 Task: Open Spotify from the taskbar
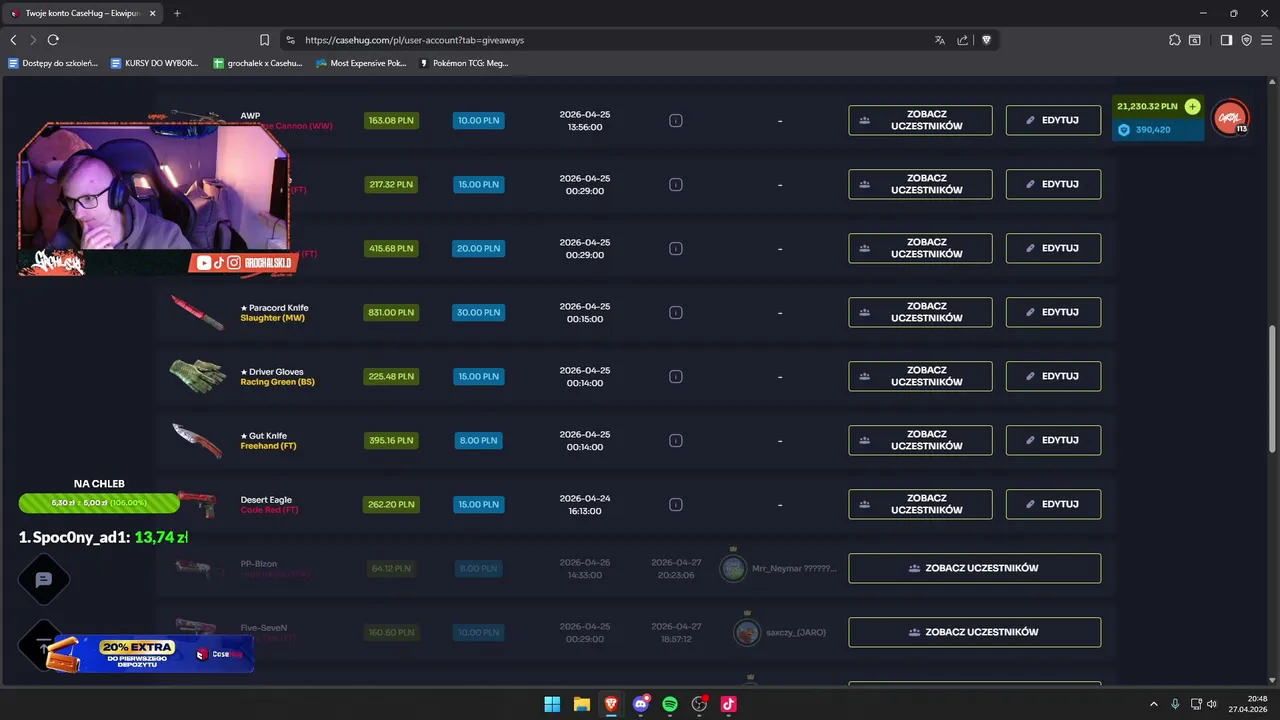point(670,704)
